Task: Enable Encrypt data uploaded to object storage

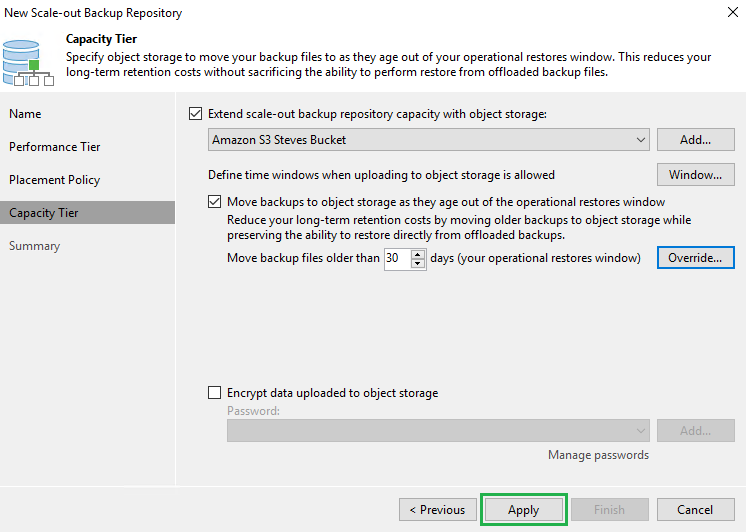Action: point(215,393)
